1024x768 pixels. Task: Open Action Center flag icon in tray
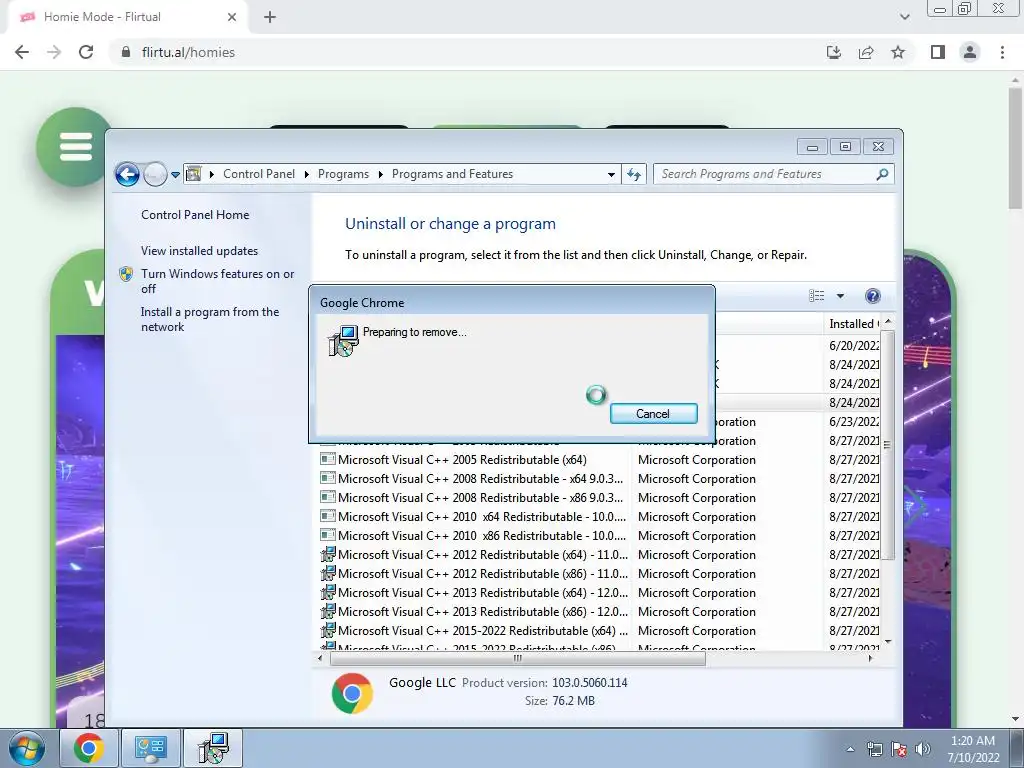[899, 749]
